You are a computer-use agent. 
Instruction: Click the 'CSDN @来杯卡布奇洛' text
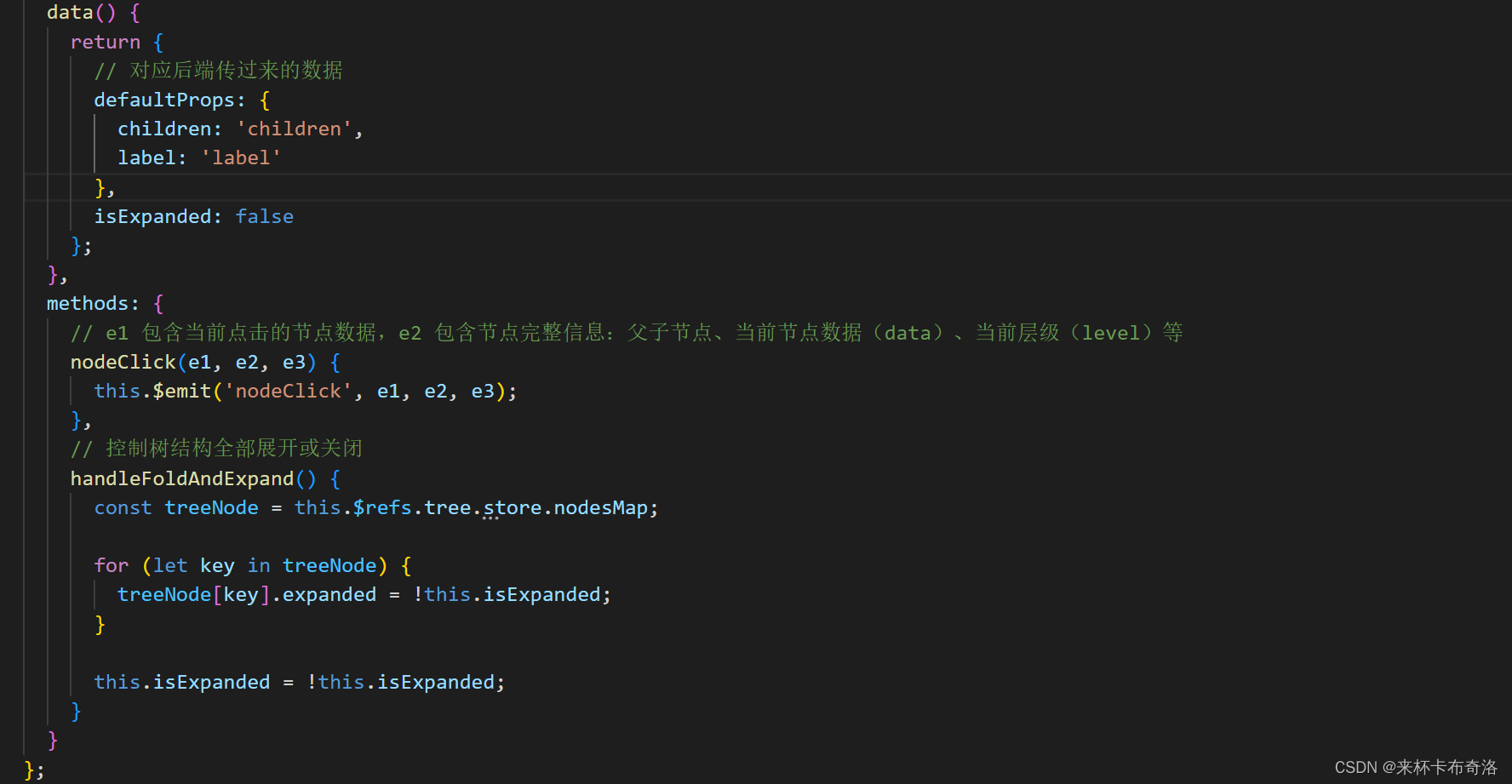[x=1416, y=767]
